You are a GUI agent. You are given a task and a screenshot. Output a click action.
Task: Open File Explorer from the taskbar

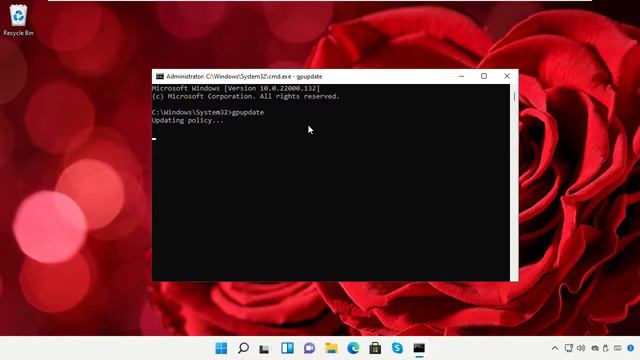click(x=331, y=348)
